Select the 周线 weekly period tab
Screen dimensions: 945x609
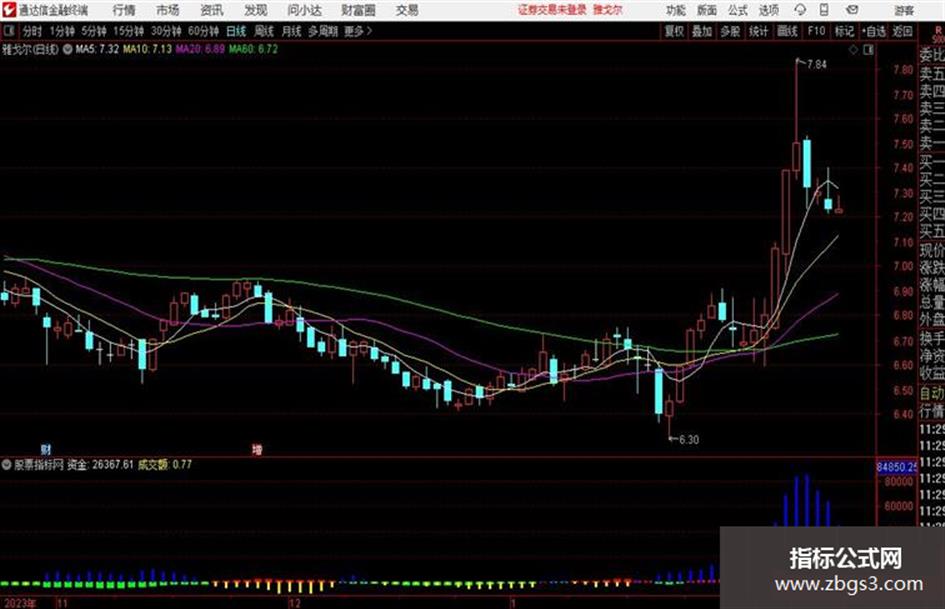pyautogui.click(x=264, y=31)
